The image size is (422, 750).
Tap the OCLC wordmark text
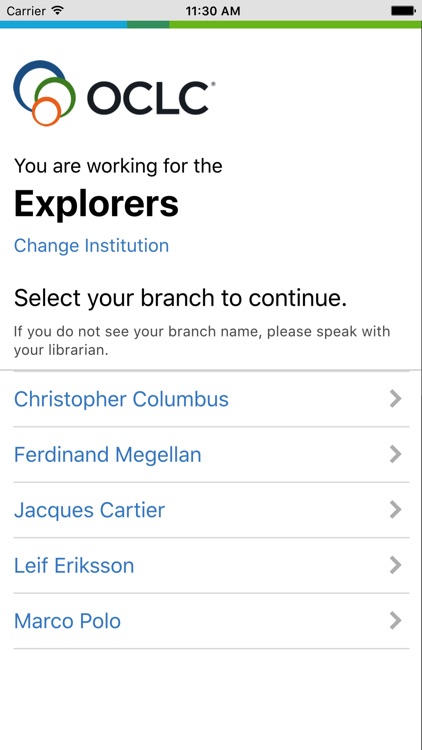tap(150, 98)
